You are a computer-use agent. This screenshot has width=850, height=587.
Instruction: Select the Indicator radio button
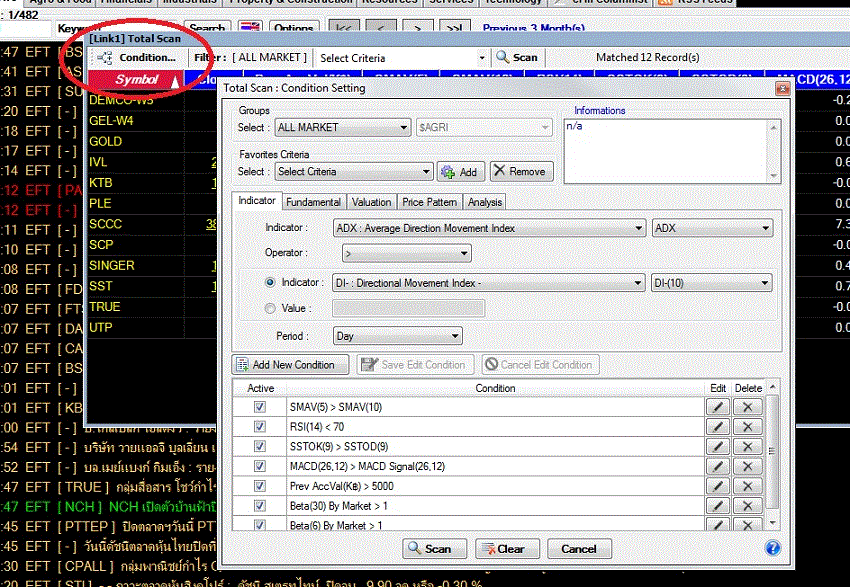[270, 282]
